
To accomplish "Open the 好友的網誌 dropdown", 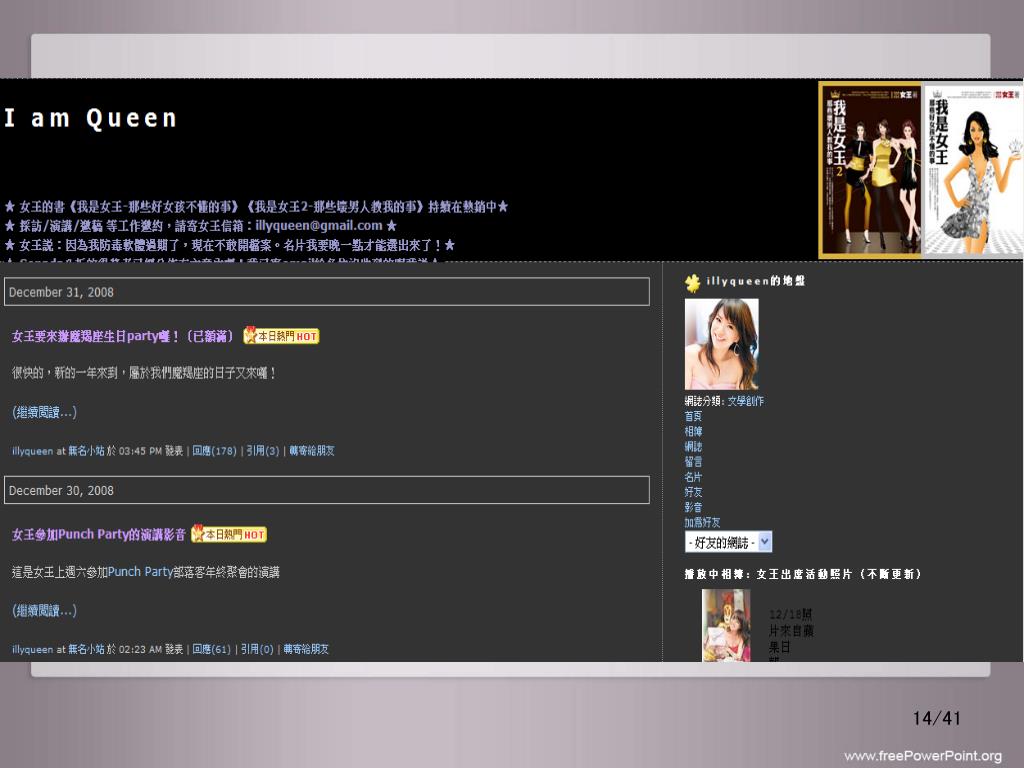I will [728, 542].
